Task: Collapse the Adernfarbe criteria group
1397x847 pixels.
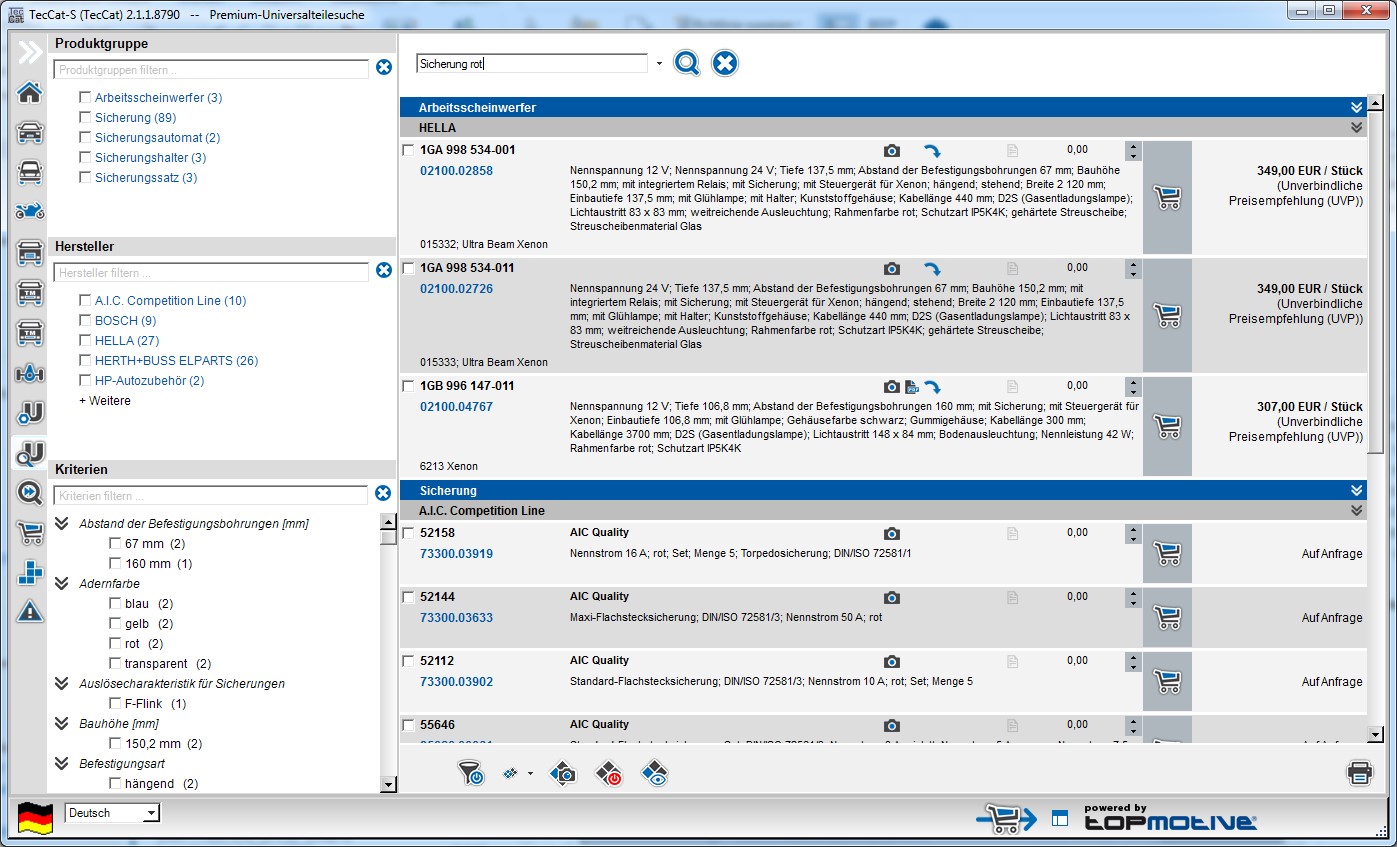Action: tap(62, 584)
